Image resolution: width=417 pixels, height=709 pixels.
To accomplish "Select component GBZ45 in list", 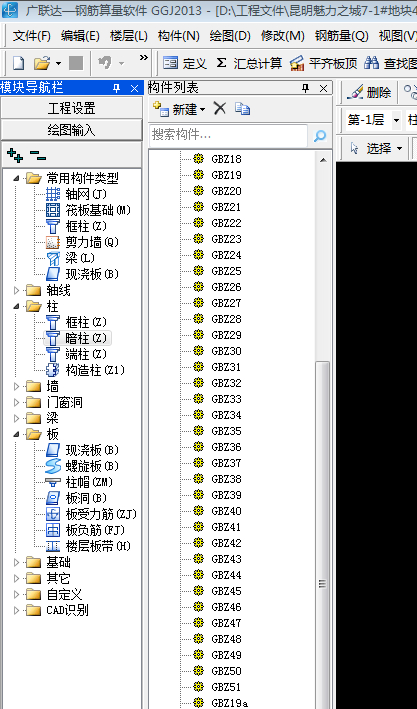I will [x=226, y=591].
